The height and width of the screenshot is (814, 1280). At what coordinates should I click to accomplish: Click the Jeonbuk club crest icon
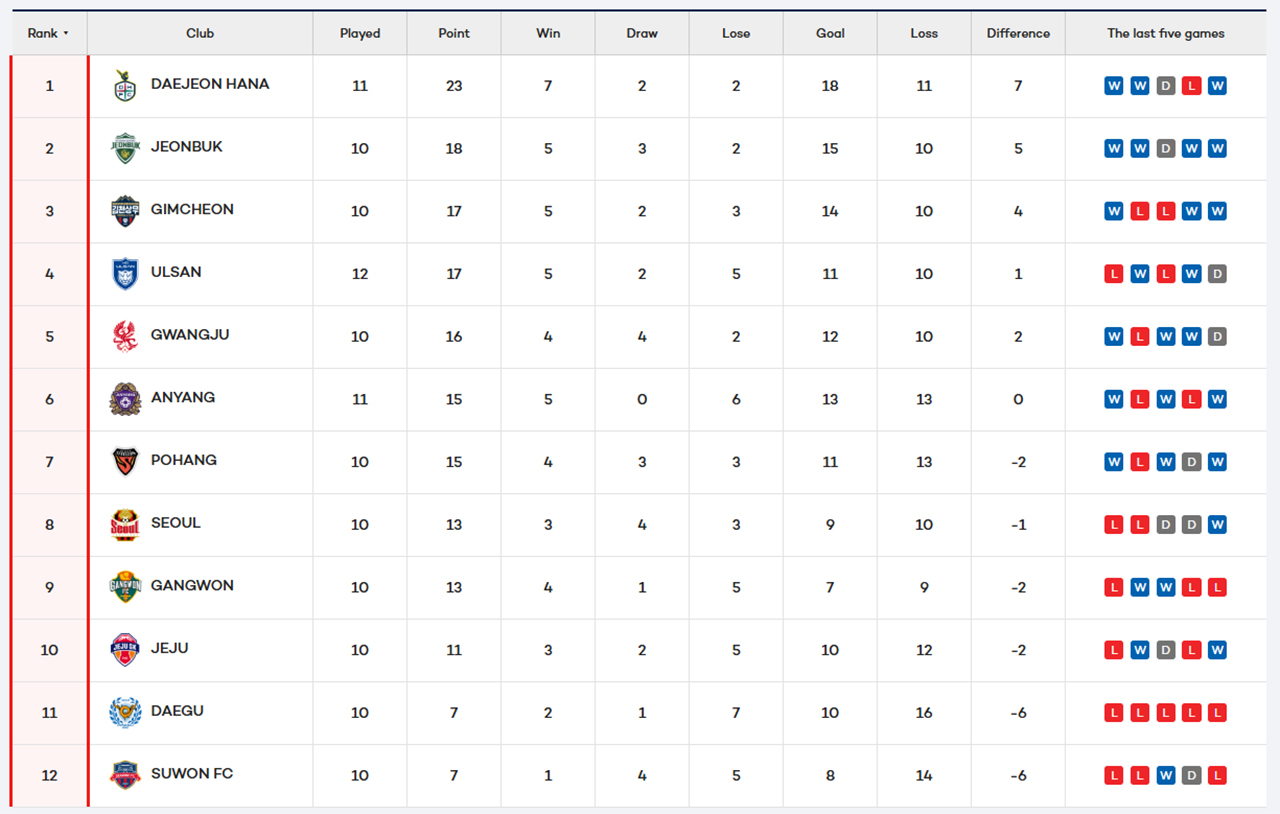coord(125,148)
